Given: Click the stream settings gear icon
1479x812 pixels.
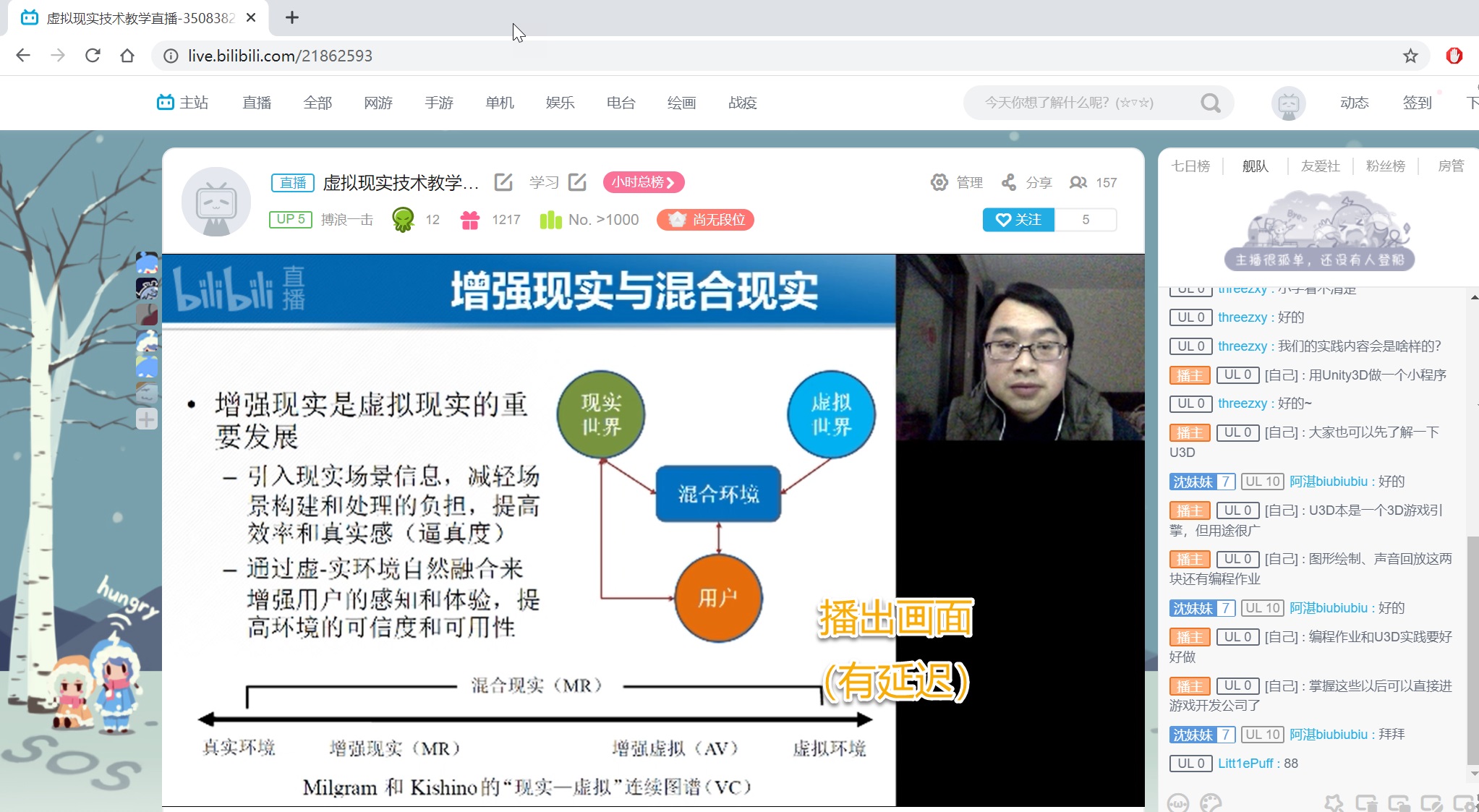Looking at the screenshot, I should click(939, 182).
